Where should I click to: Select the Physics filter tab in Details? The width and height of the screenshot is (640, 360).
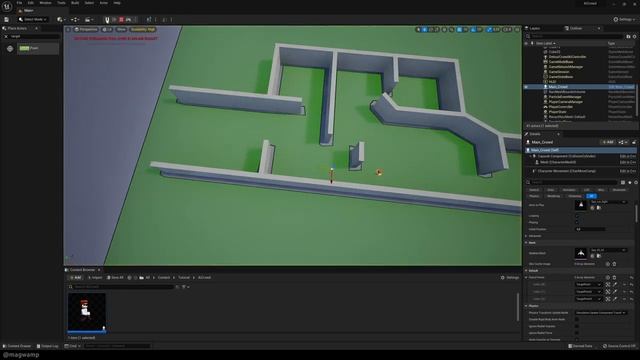[534, 196]
